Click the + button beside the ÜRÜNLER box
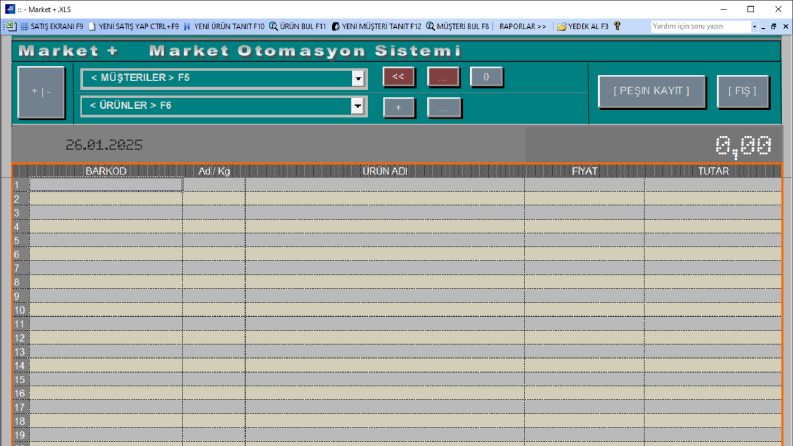Screen dimensions: 793x446 click(399, 108)
